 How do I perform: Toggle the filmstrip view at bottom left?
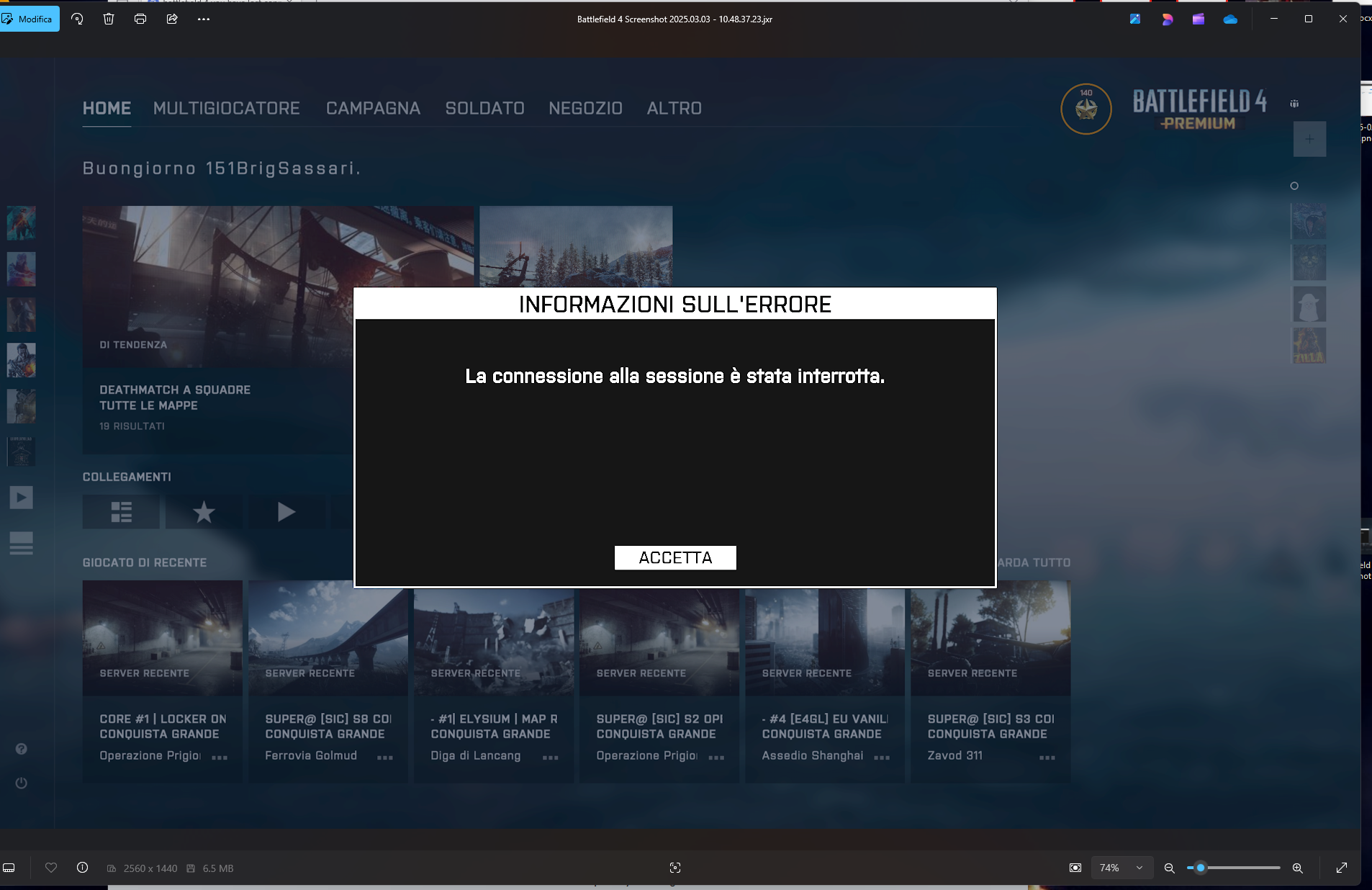(x=9, y=868)
